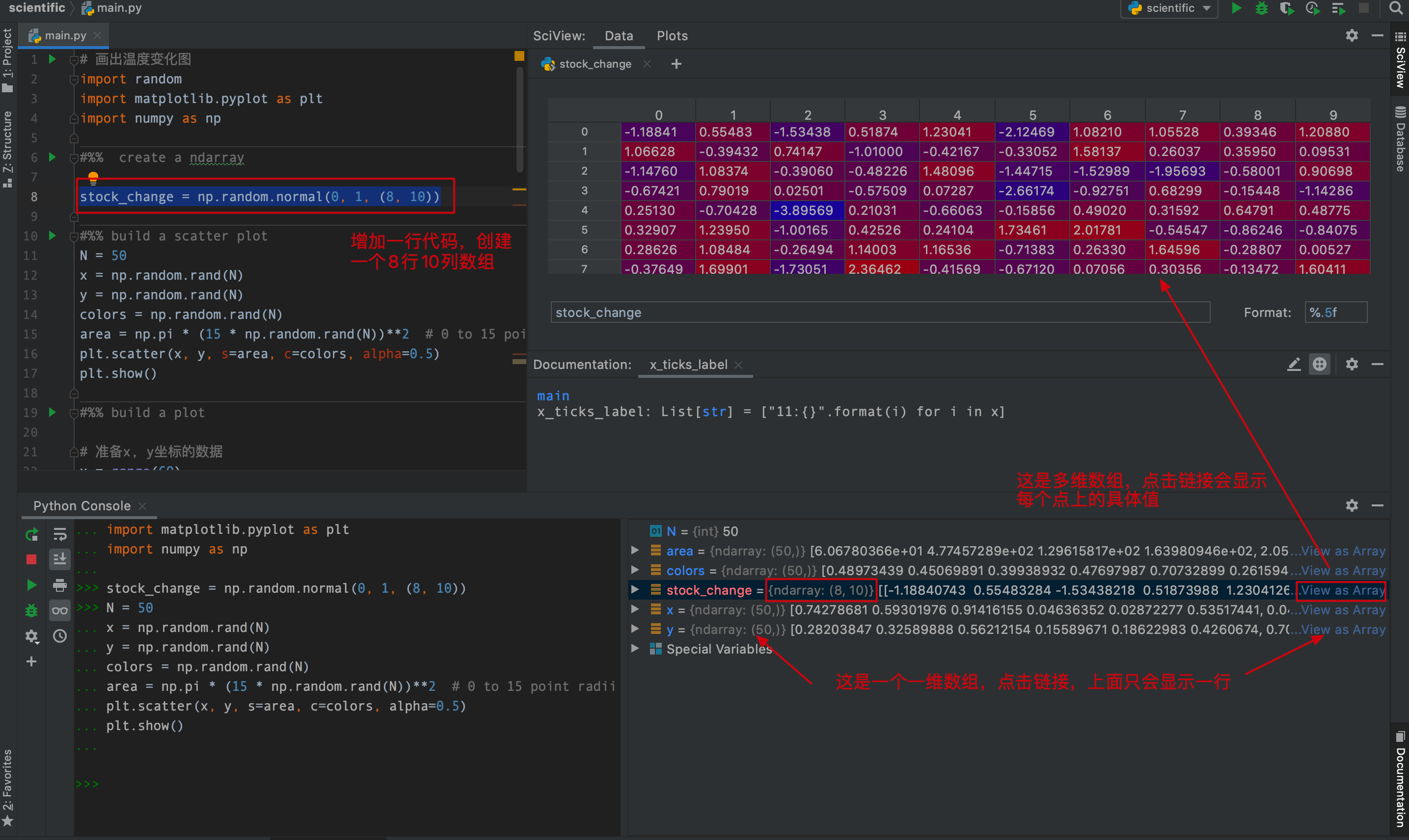Screen dimensions: 1409x840
Task: Open Documentation panel settings gear
Action: (x=1351, y=364)
